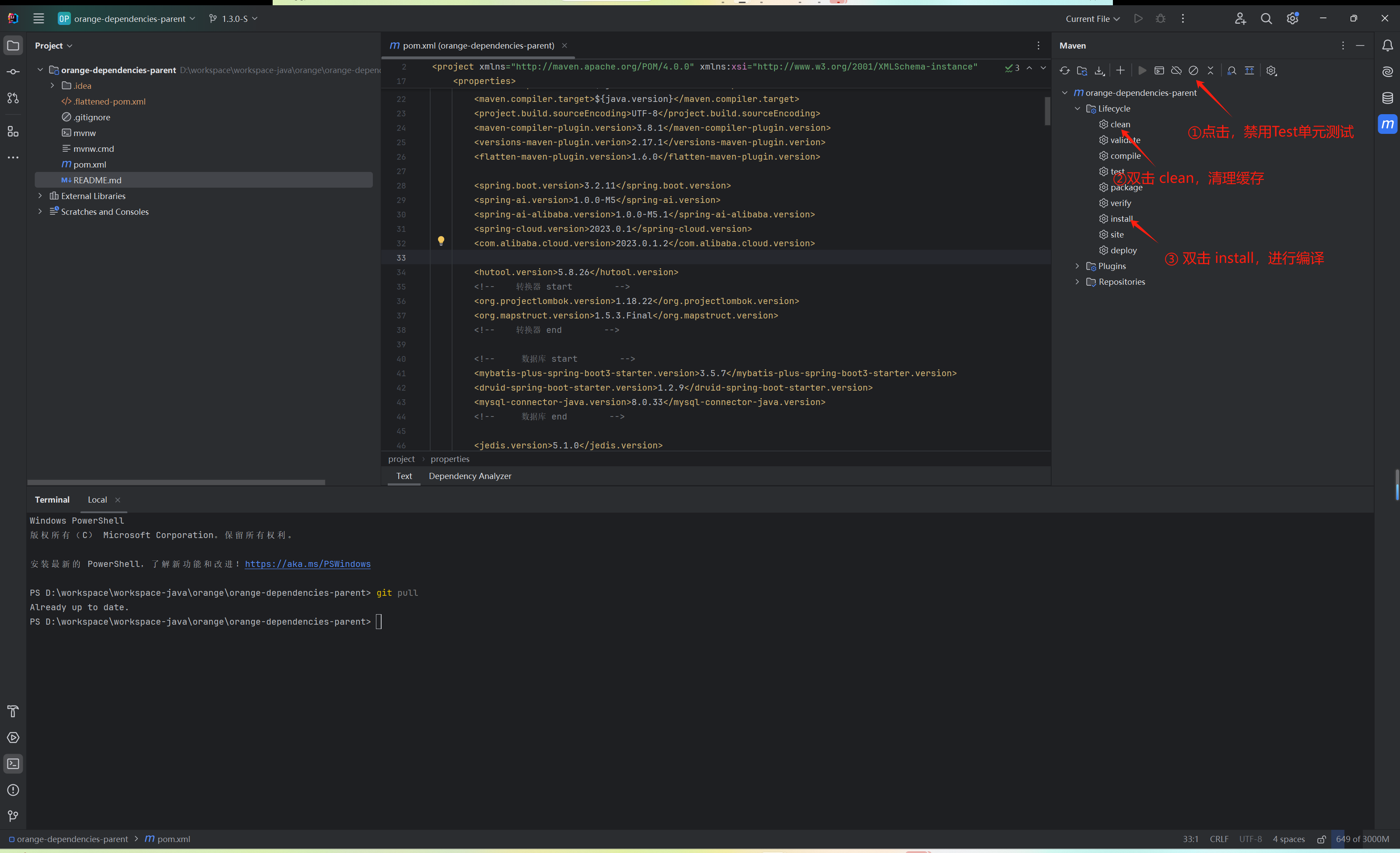Screen dimensions: 1400x853
Task: Add Maven project with plus icon
Action: pos(1120,70)
